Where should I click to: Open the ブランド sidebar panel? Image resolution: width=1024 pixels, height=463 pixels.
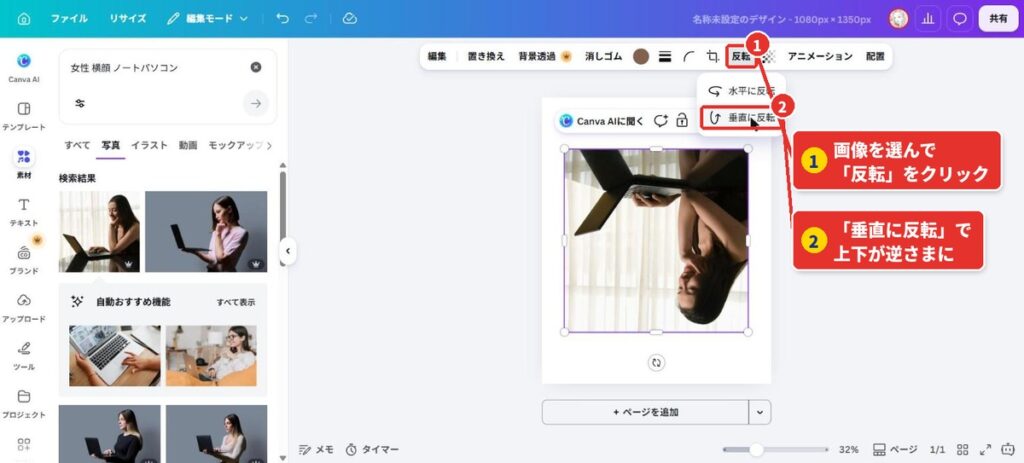[x=24, y=260]
